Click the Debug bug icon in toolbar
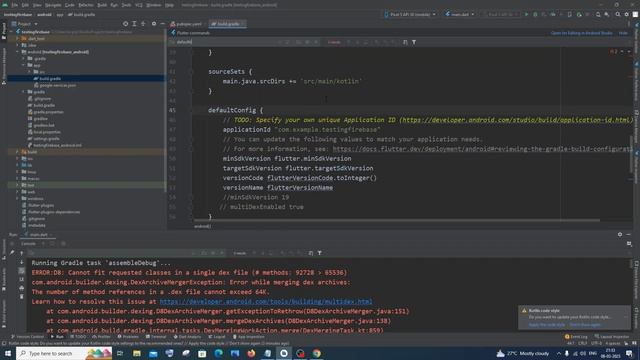640x360 pixels. point(535,14)
